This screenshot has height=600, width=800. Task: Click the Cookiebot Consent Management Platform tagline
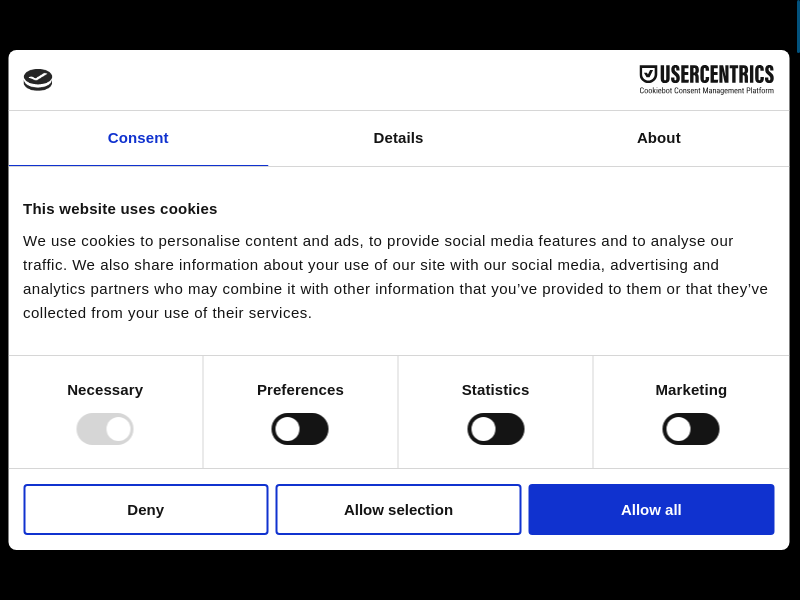[x=706, y=91]
